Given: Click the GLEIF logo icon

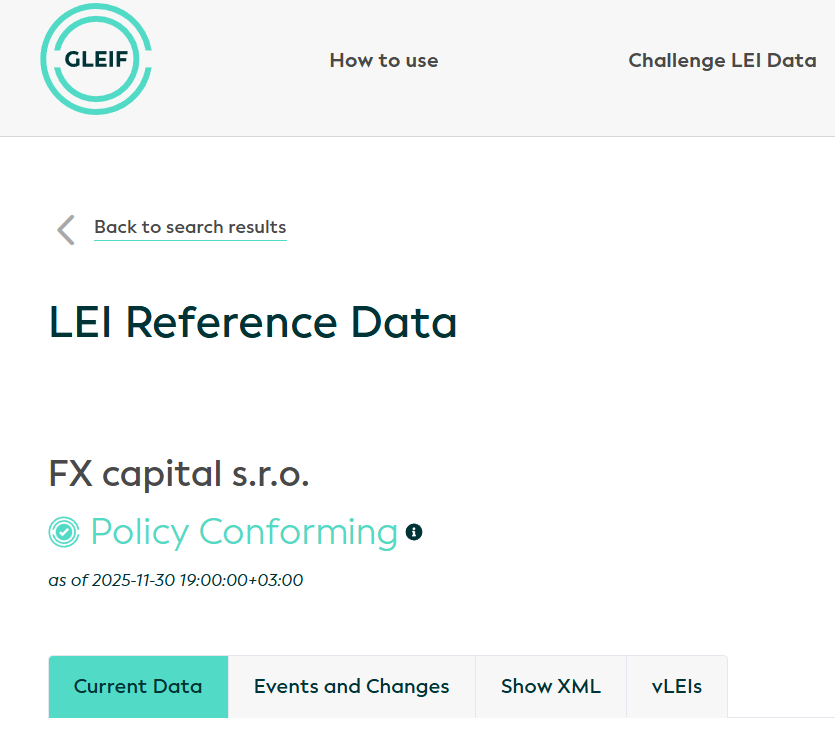Looking at the screenshot, I should pos(96,59).
